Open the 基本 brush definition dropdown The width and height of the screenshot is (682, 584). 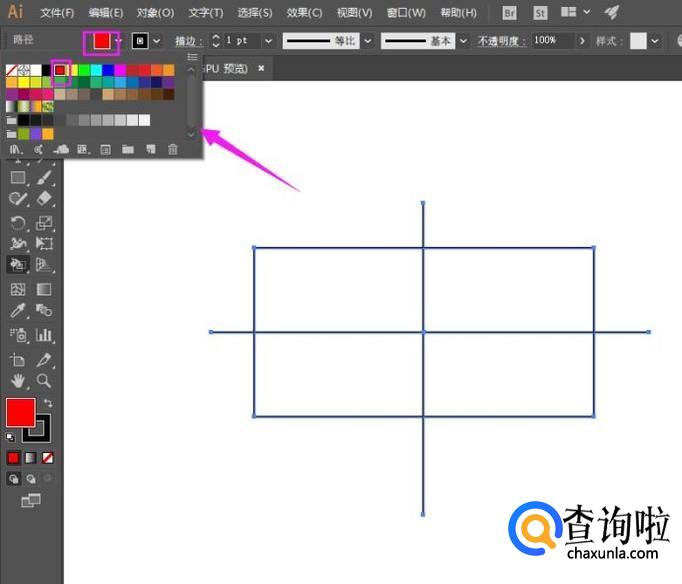pyautogui.click(x=464, y=41)
